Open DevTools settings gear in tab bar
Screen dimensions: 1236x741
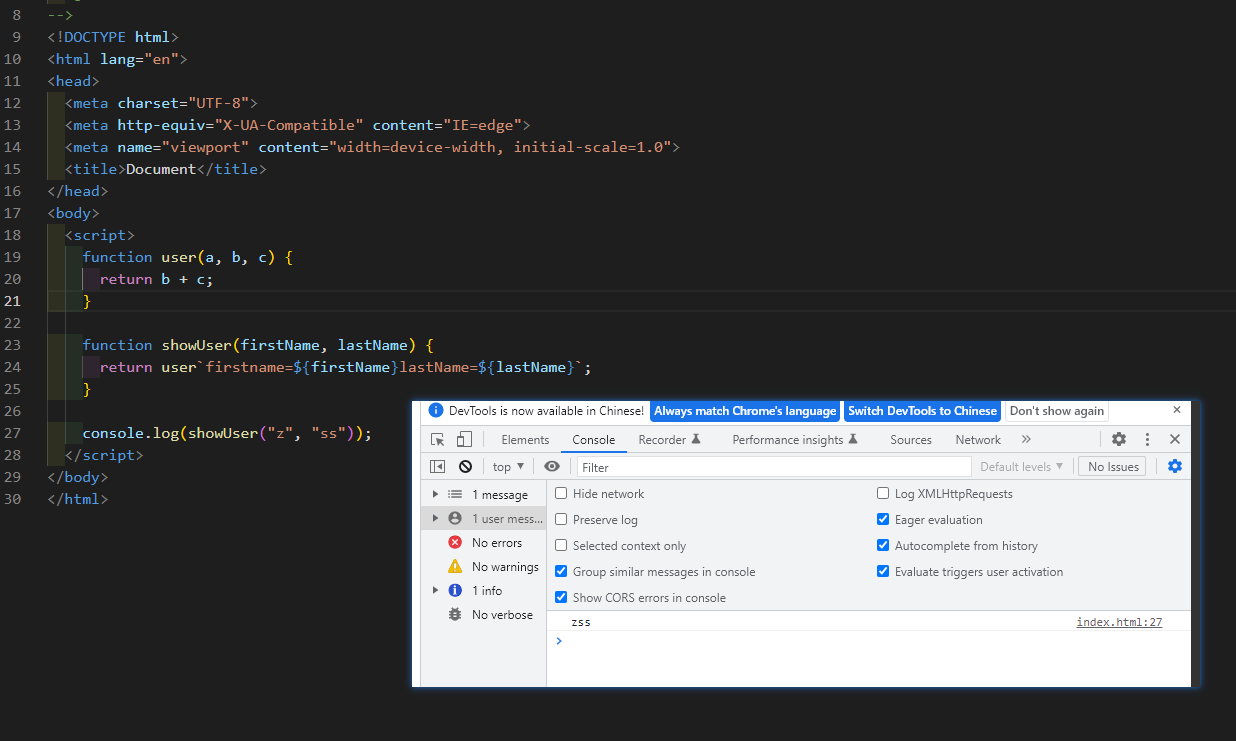[x=1119, y=439]
